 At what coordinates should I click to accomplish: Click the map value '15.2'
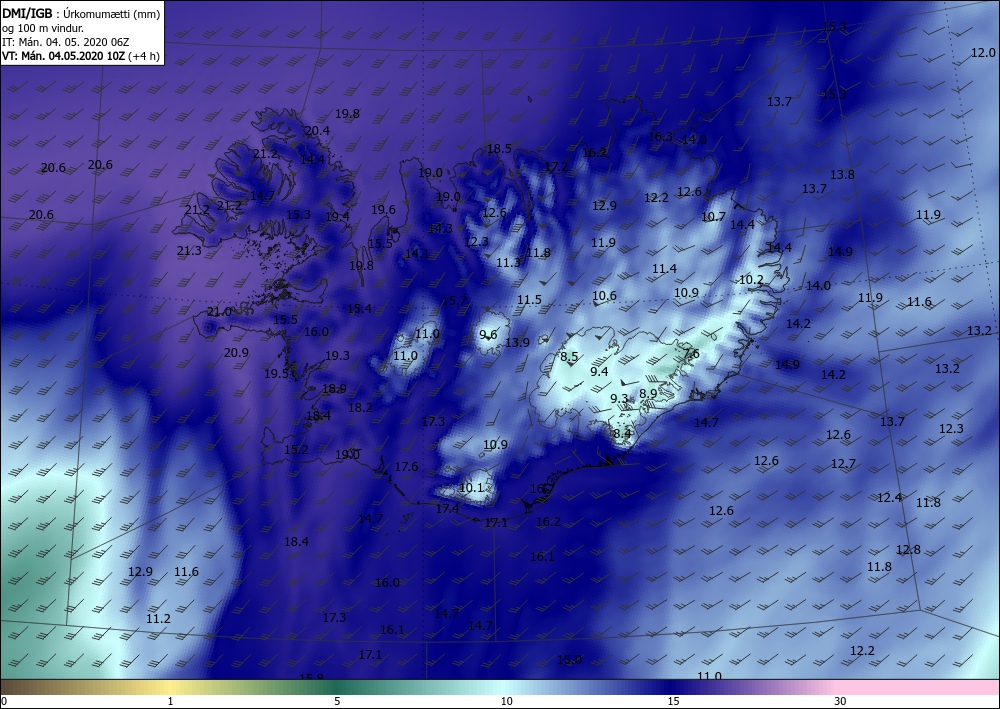pos(297,450)
